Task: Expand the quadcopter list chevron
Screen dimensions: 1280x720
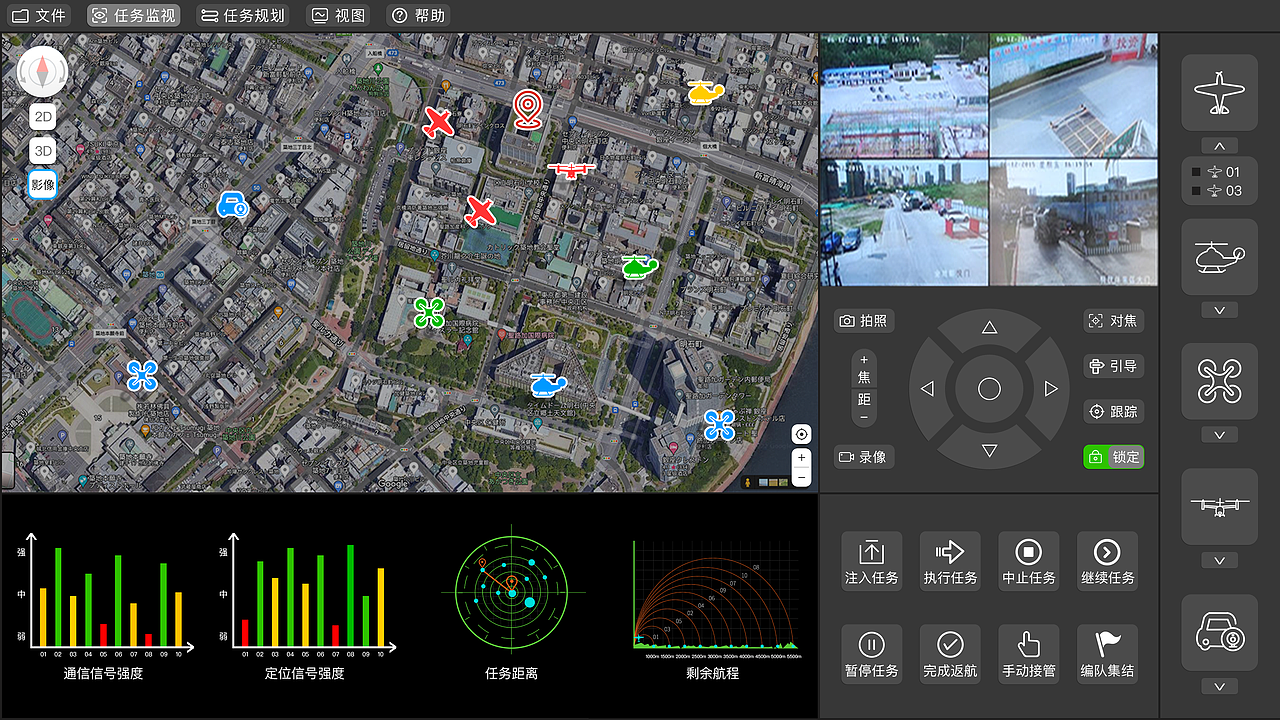Action: pyautogui.click(x=1219, y=435)
